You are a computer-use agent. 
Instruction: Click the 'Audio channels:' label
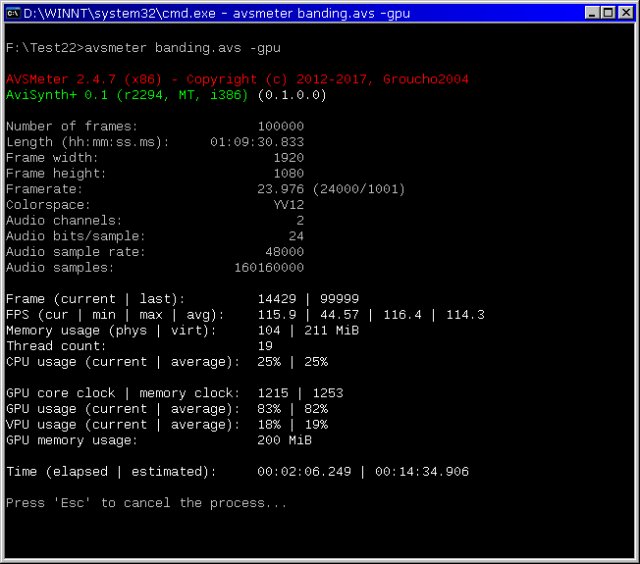click(x=64, y=221)
